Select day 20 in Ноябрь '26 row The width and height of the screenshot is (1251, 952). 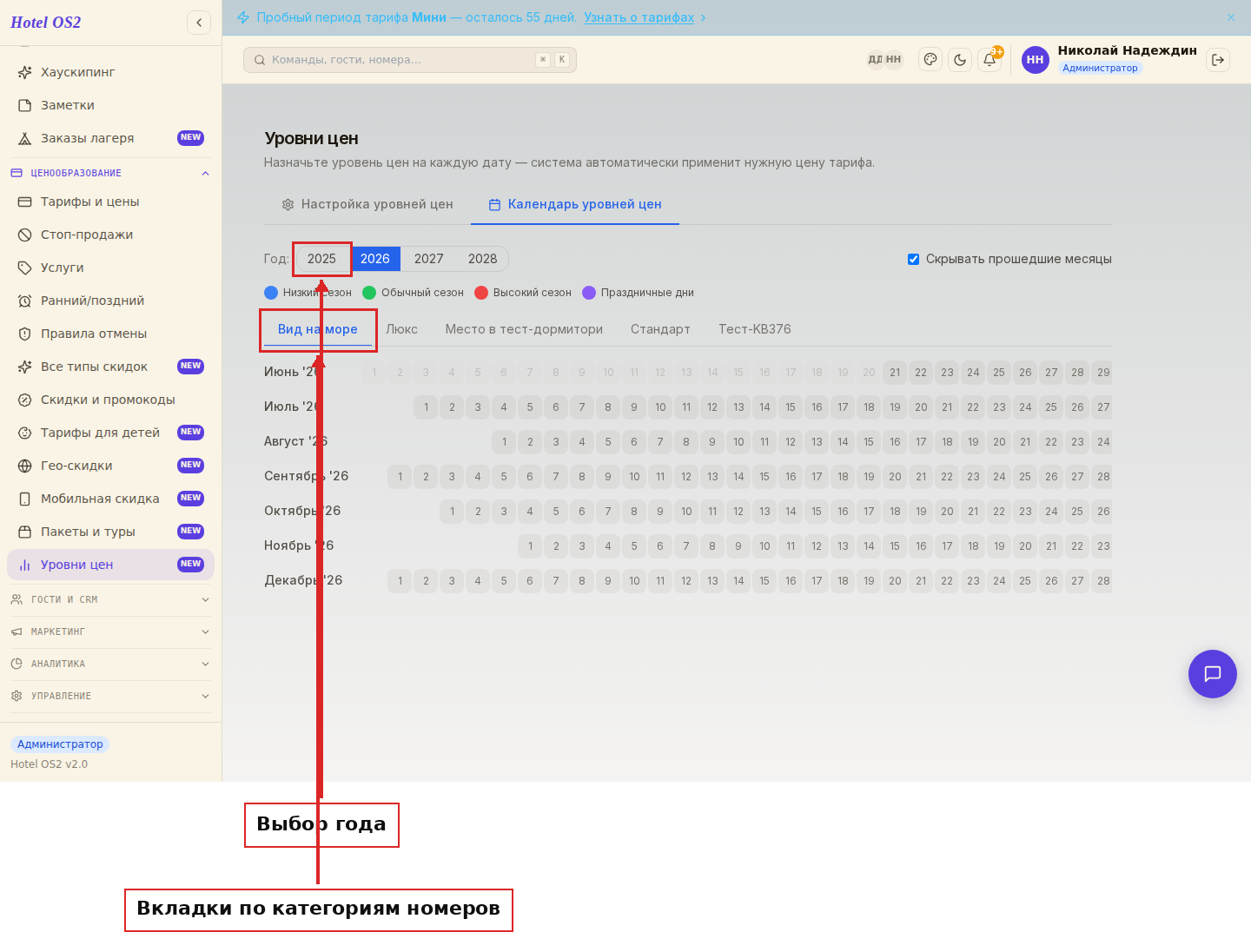pos(1025,546)
